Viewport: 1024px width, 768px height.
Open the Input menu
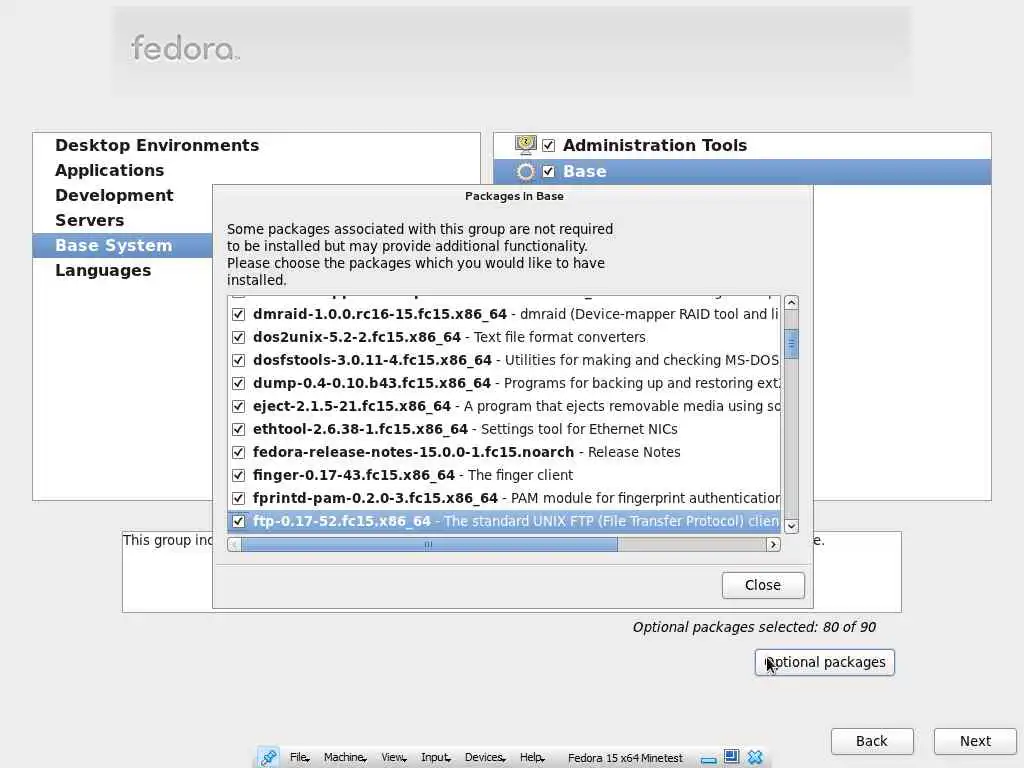point(435,758)
